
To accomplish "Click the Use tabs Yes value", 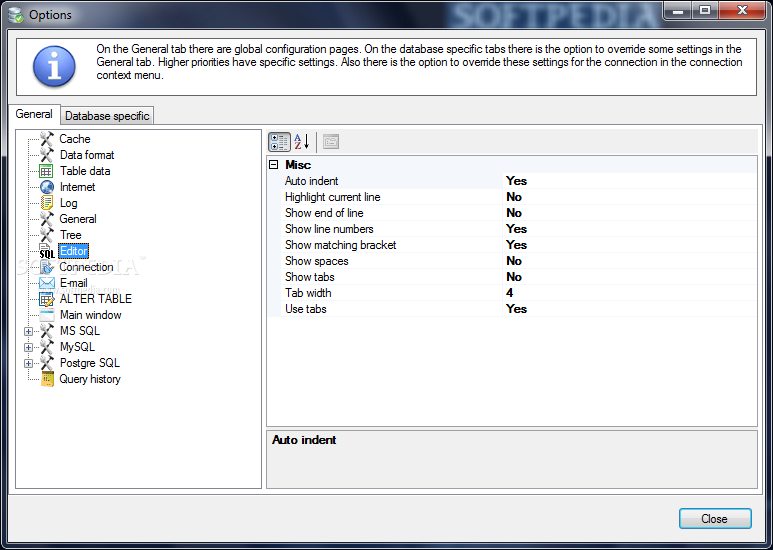I will click(x=516, y=309).
